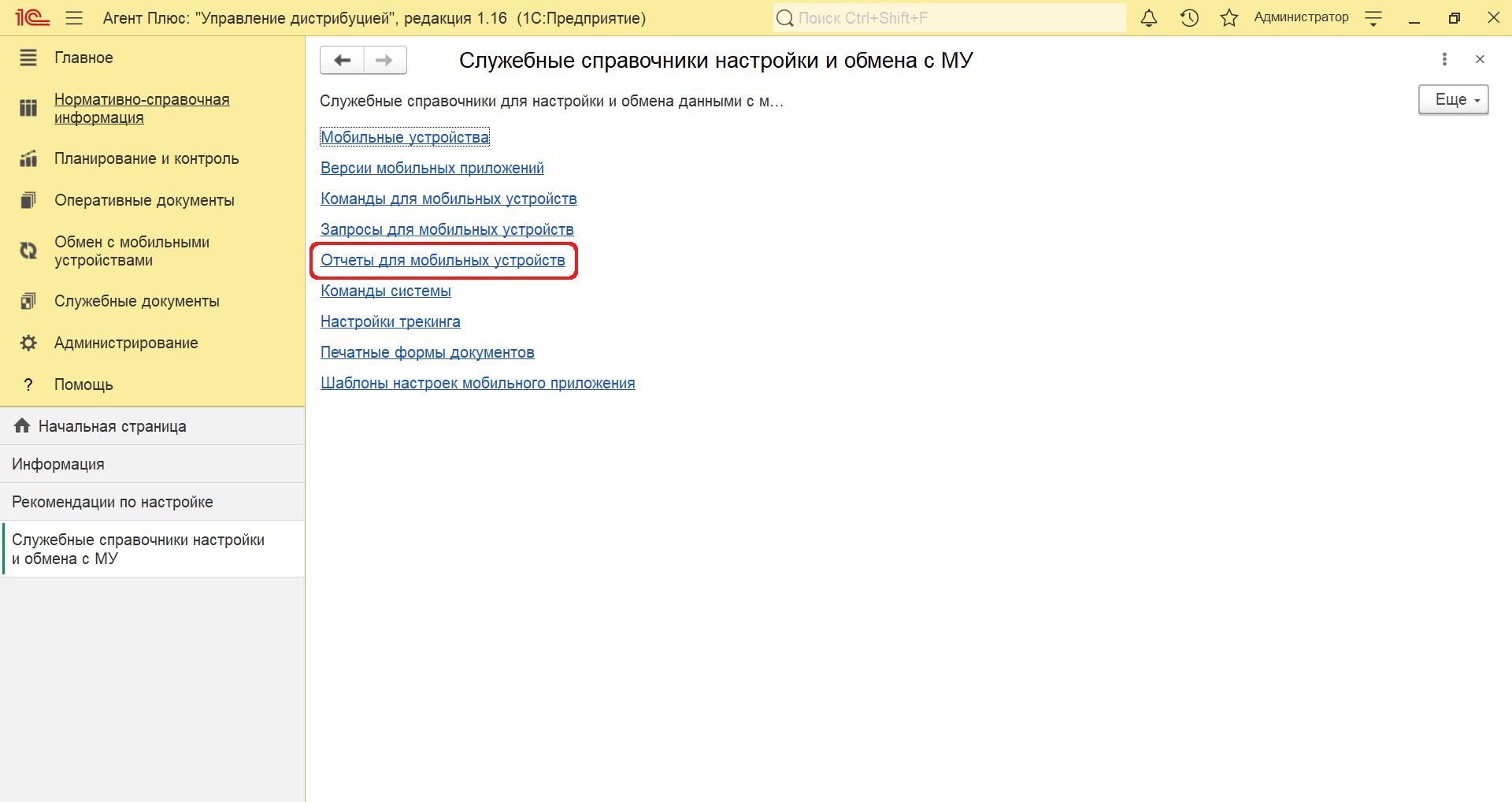Viewport: 1512px width, 802px height.
Task: Click the back arrow navigation button
Action: [342, 61]
